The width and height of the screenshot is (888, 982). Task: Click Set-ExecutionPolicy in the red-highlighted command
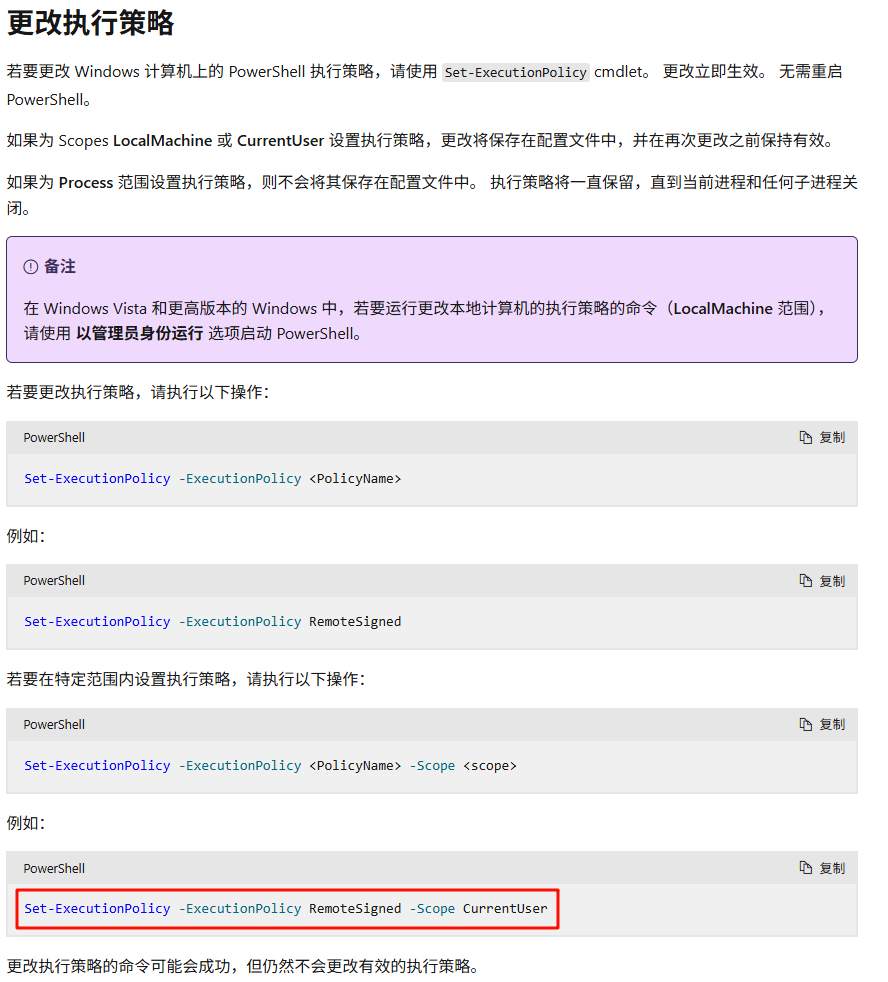point(97,909)
